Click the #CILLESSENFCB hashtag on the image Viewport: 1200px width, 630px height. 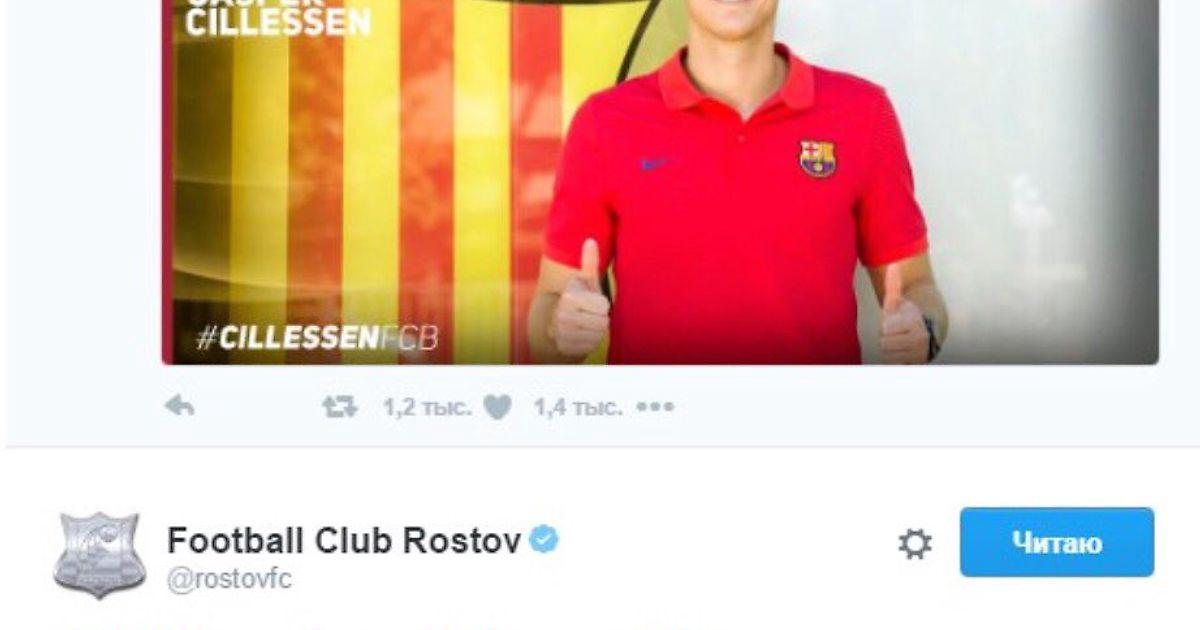[316, 338]
